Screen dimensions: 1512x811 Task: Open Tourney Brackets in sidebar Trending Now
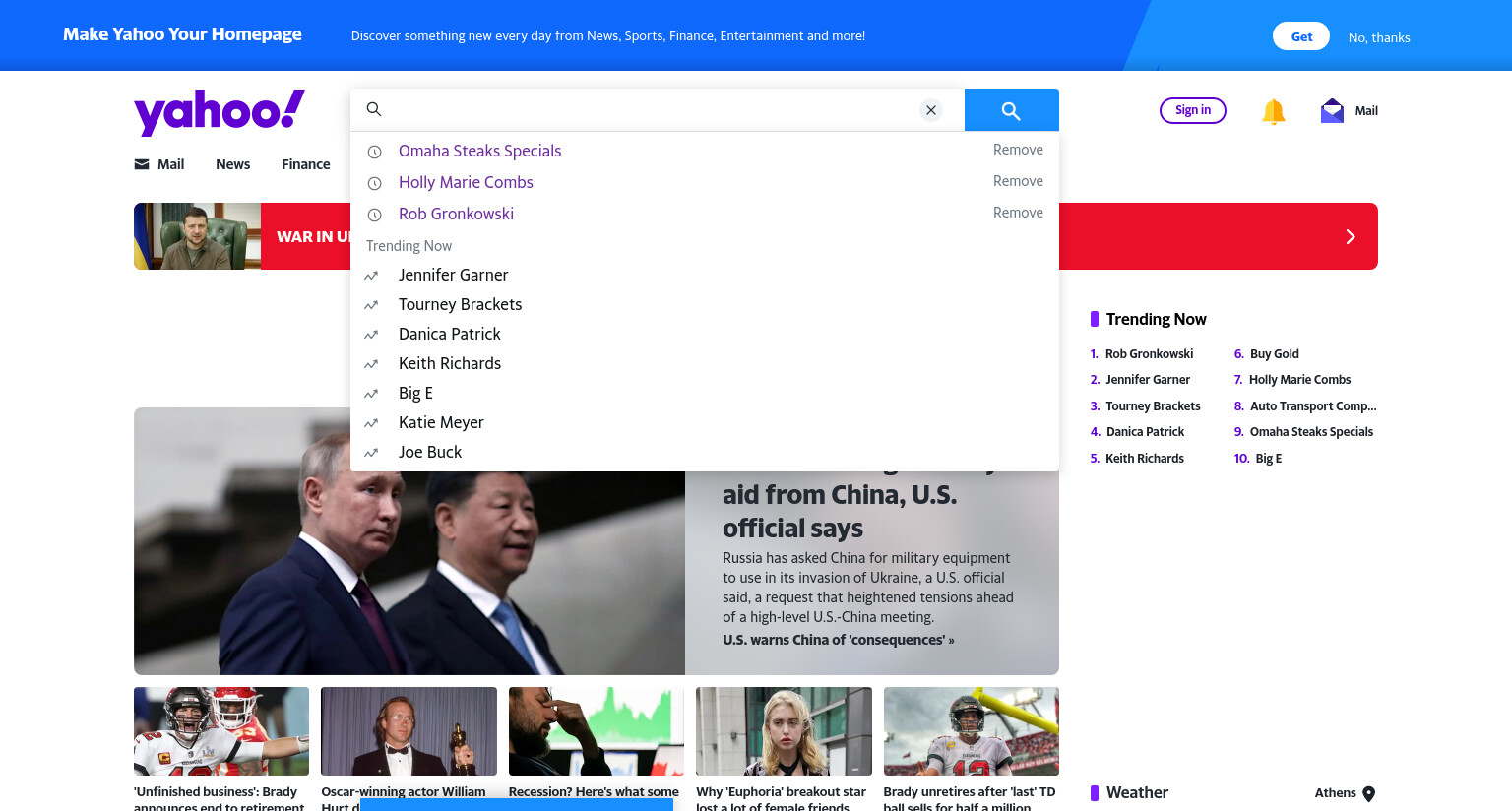tap(1153, 406)
